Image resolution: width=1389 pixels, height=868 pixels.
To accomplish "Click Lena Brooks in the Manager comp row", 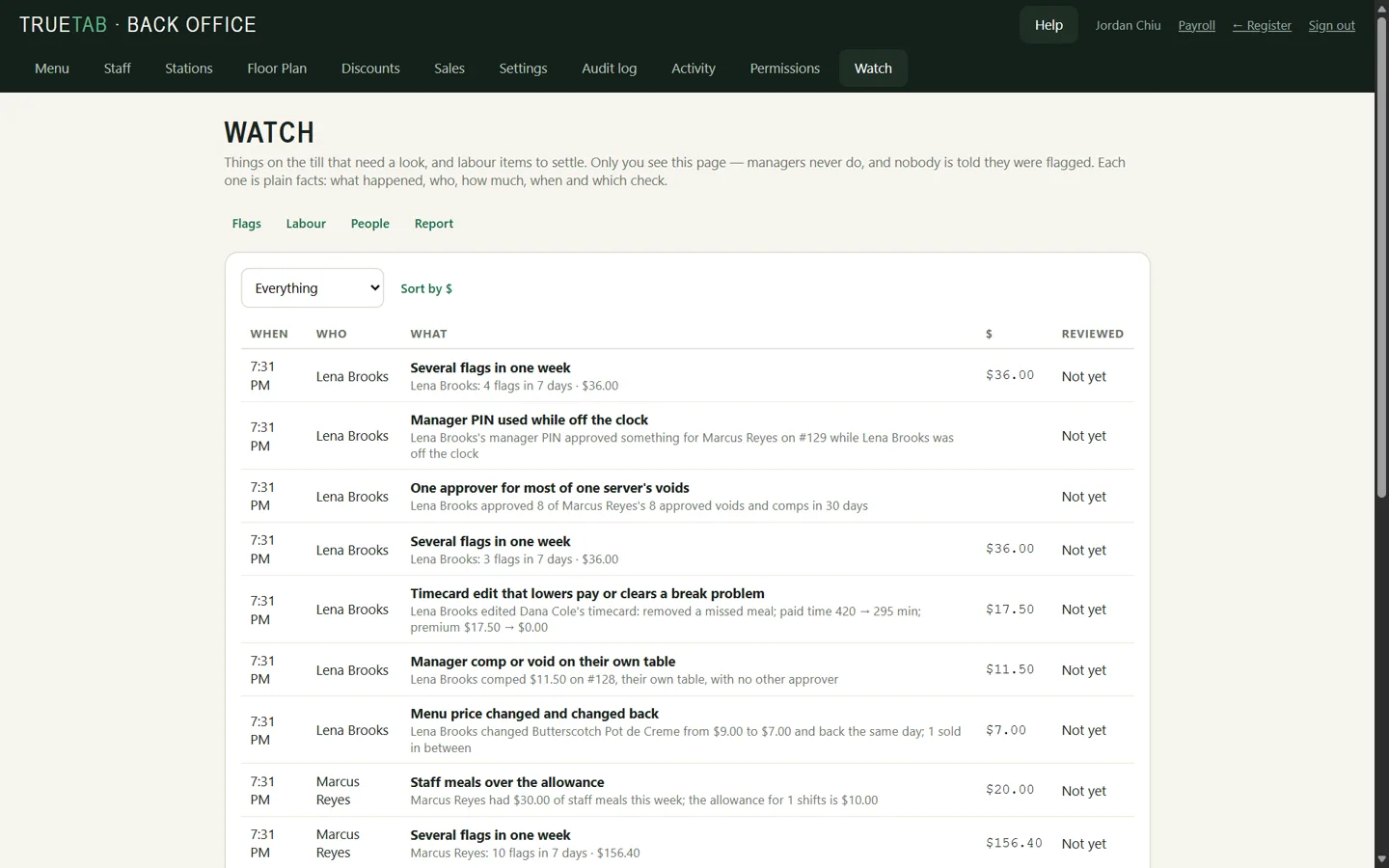I will pyautogui.click(x=352, y=670).
